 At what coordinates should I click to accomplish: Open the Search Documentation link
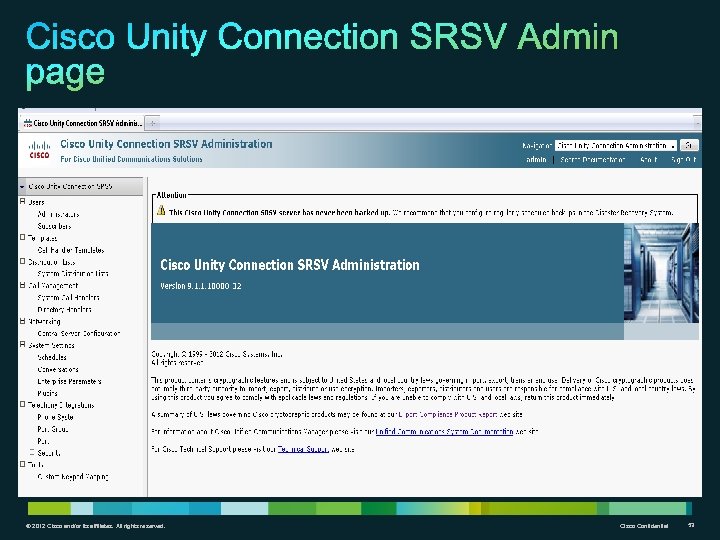pos(592,160)
